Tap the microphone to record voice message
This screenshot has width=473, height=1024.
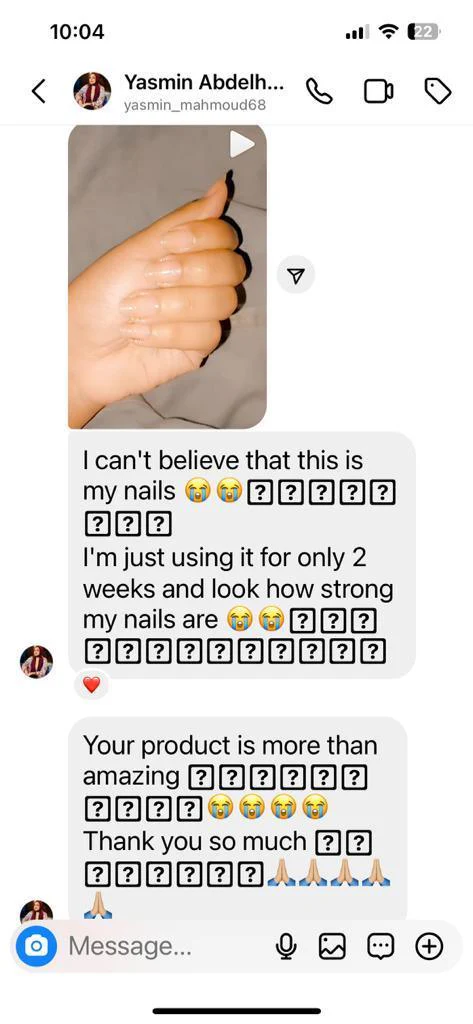pyautogui.click(x=285, y=946)
